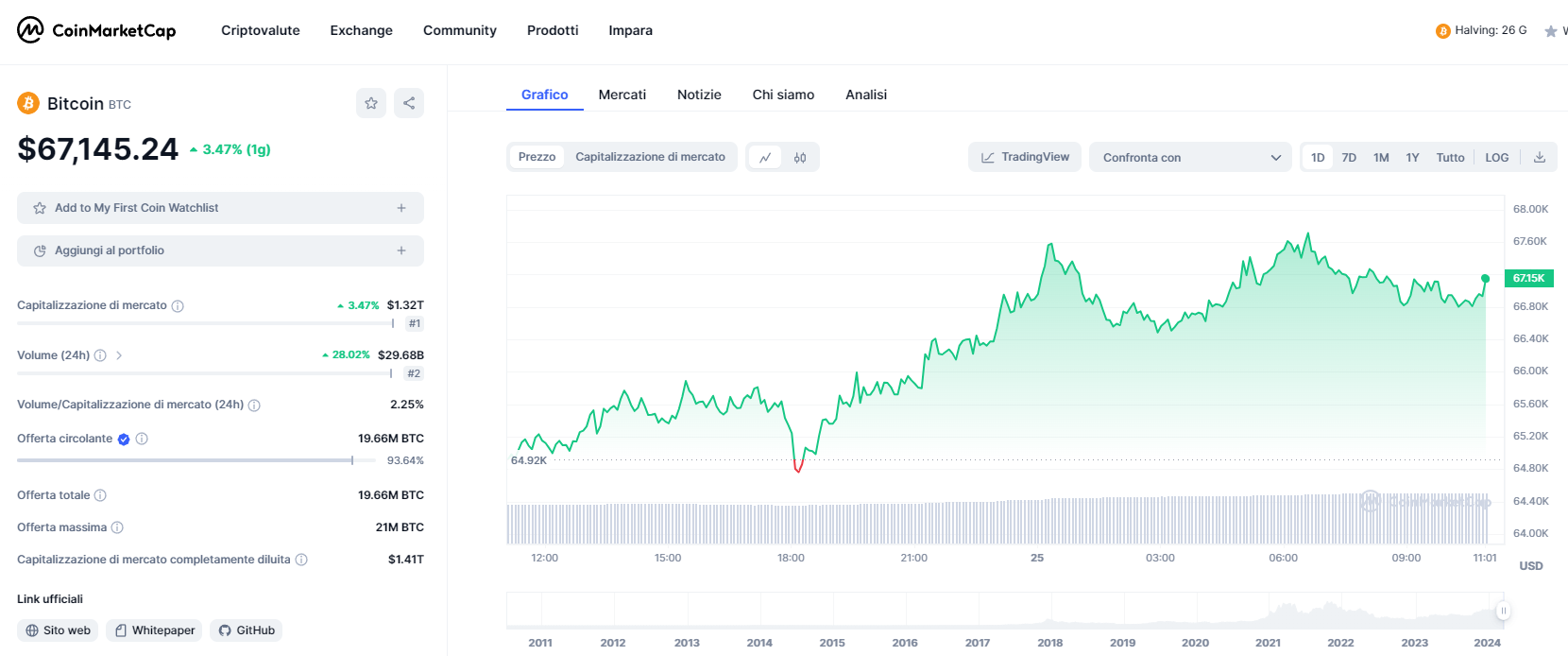The image size is (1568, 656).
Task: Select the 7D time range
Action: click(1349, 158)
